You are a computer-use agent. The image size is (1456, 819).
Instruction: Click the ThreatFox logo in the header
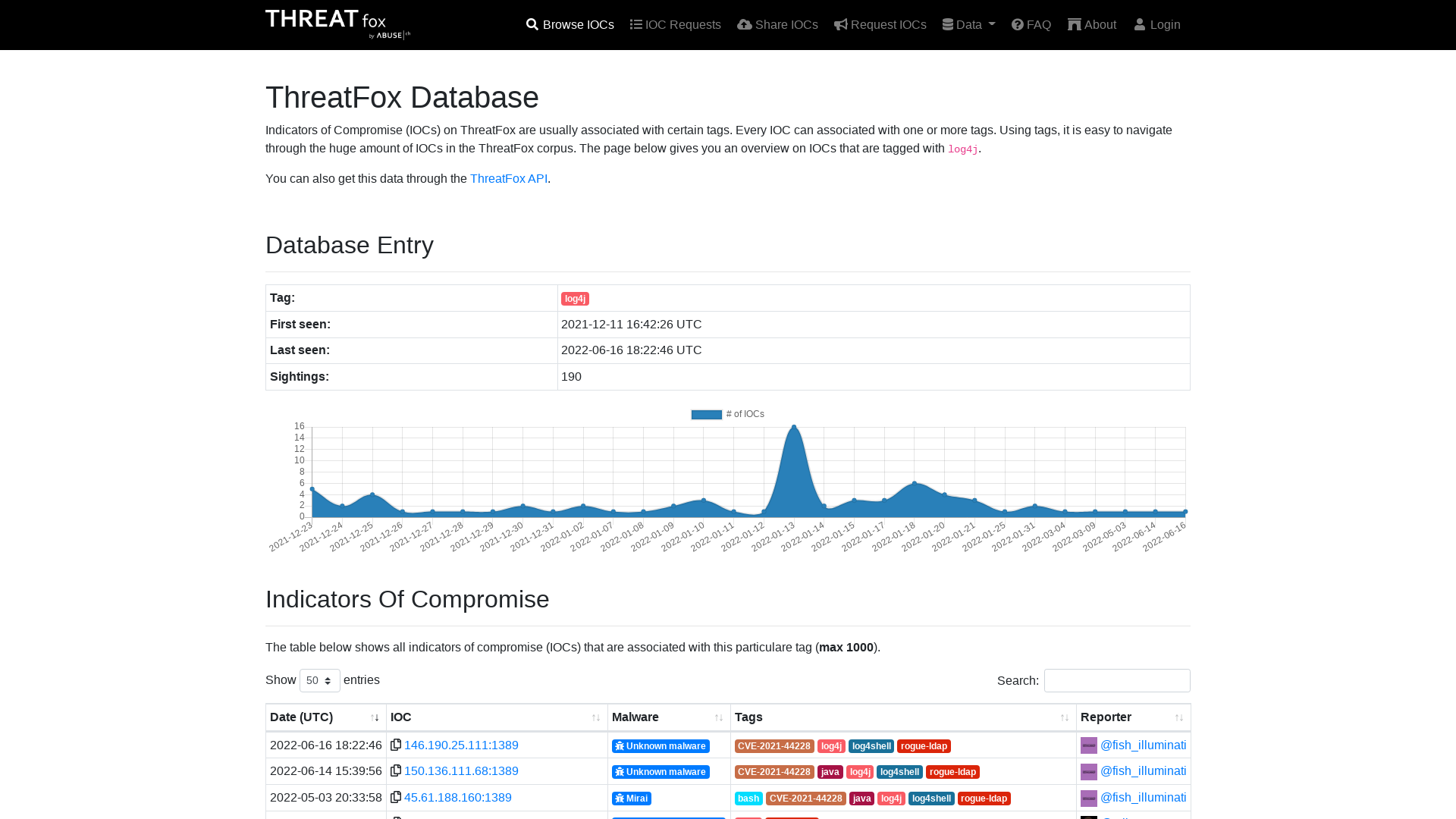(338, 24)
